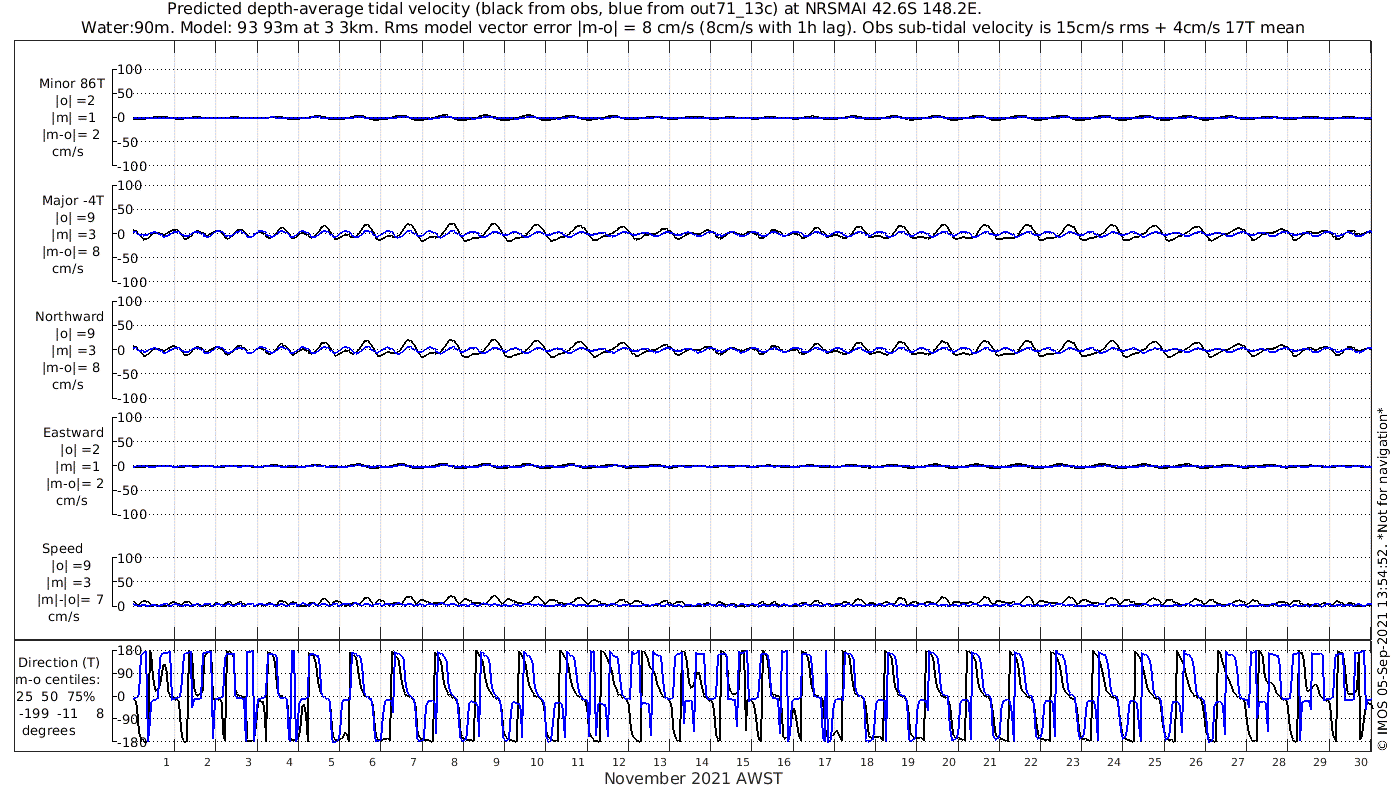Click '|m-o|= 2' in the Minor 86T panel

pyautogui.click(x=71, y=134)
